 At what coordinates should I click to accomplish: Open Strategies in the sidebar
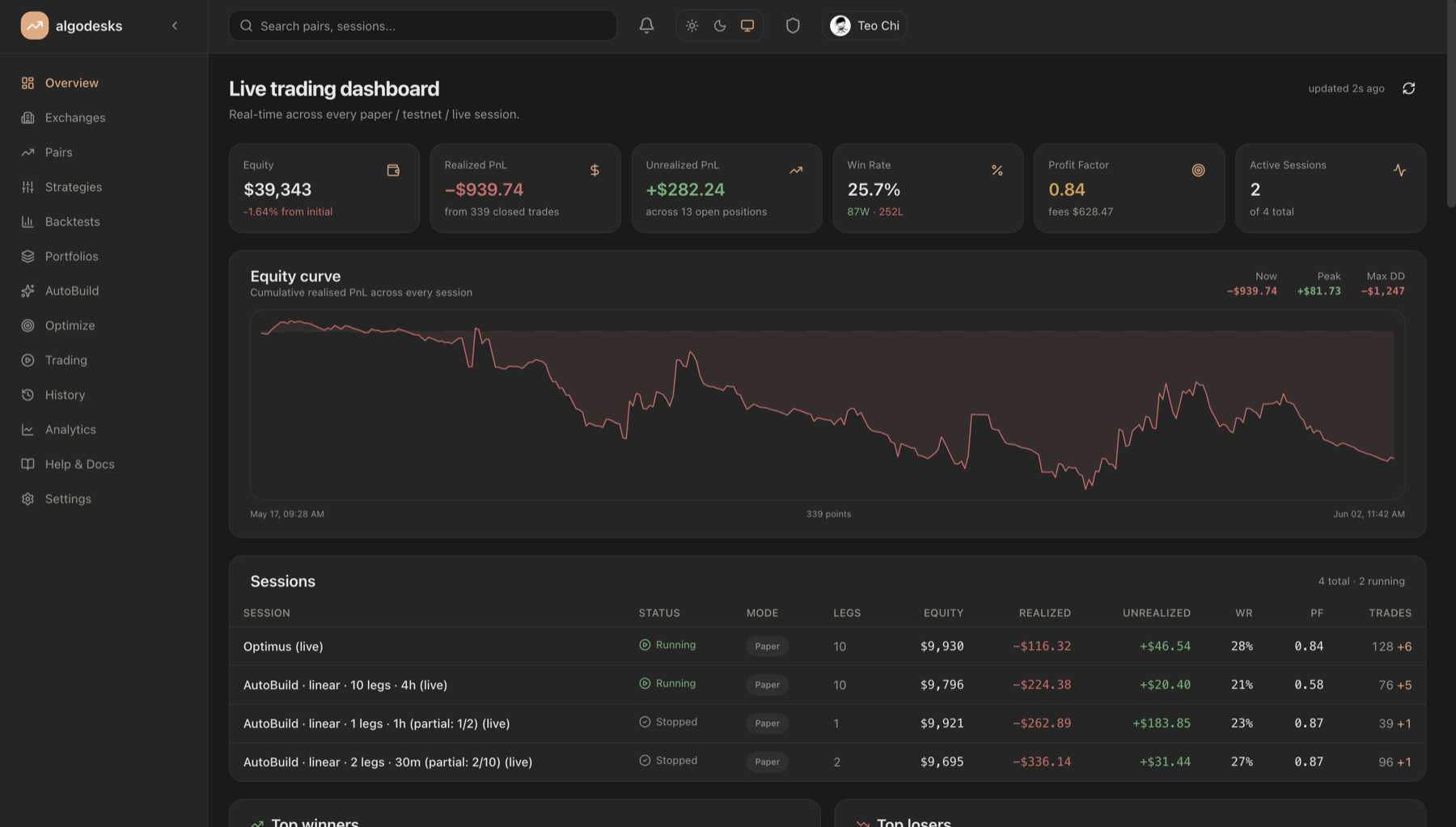(104, 187)
